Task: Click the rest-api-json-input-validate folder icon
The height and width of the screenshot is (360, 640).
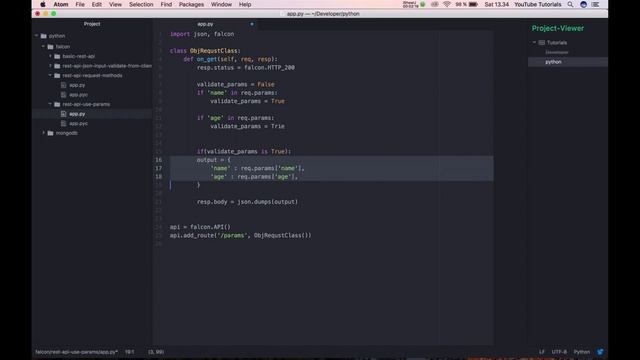Action: [57, 66]
